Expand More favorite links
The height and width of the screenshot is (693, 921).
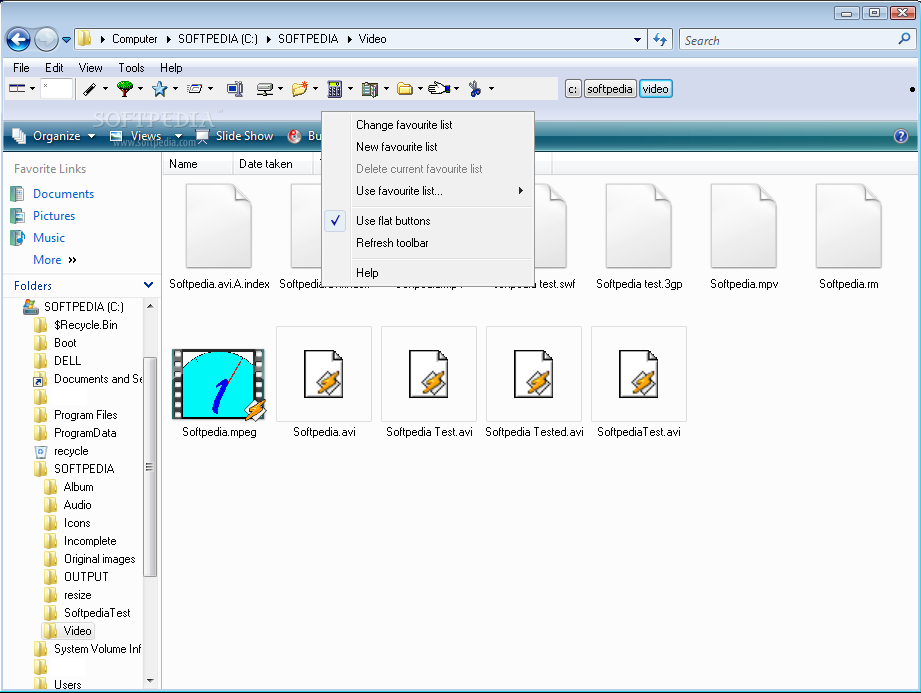tap(55, 260)
